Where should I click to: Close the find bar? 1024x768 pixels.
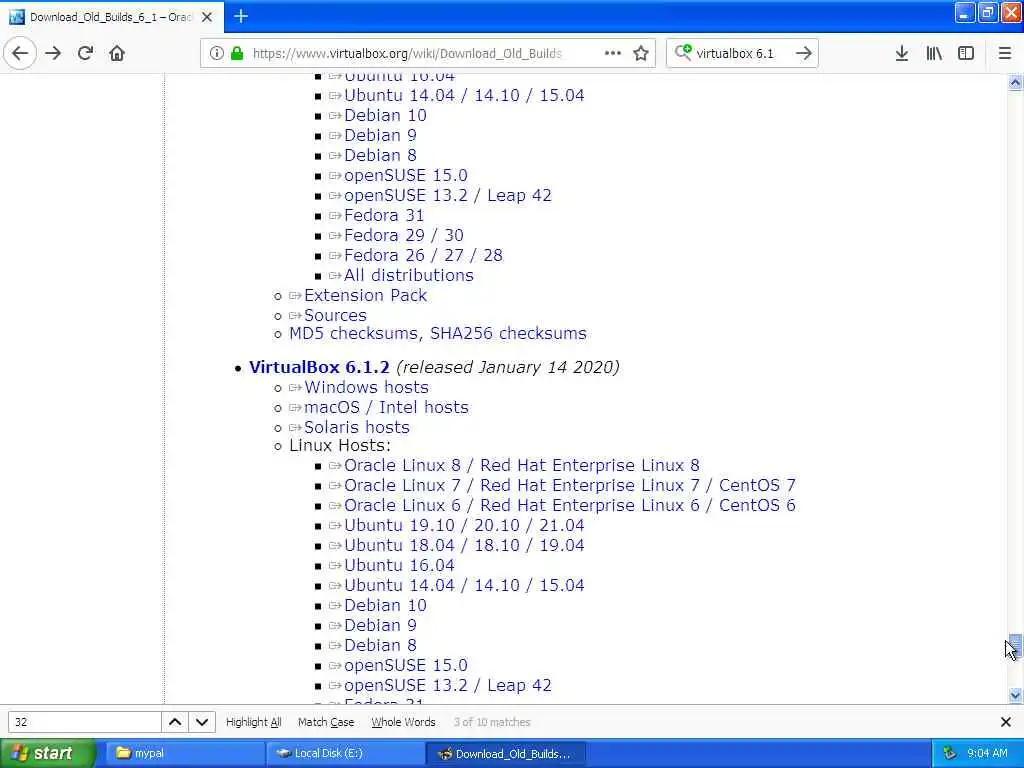1006,722
